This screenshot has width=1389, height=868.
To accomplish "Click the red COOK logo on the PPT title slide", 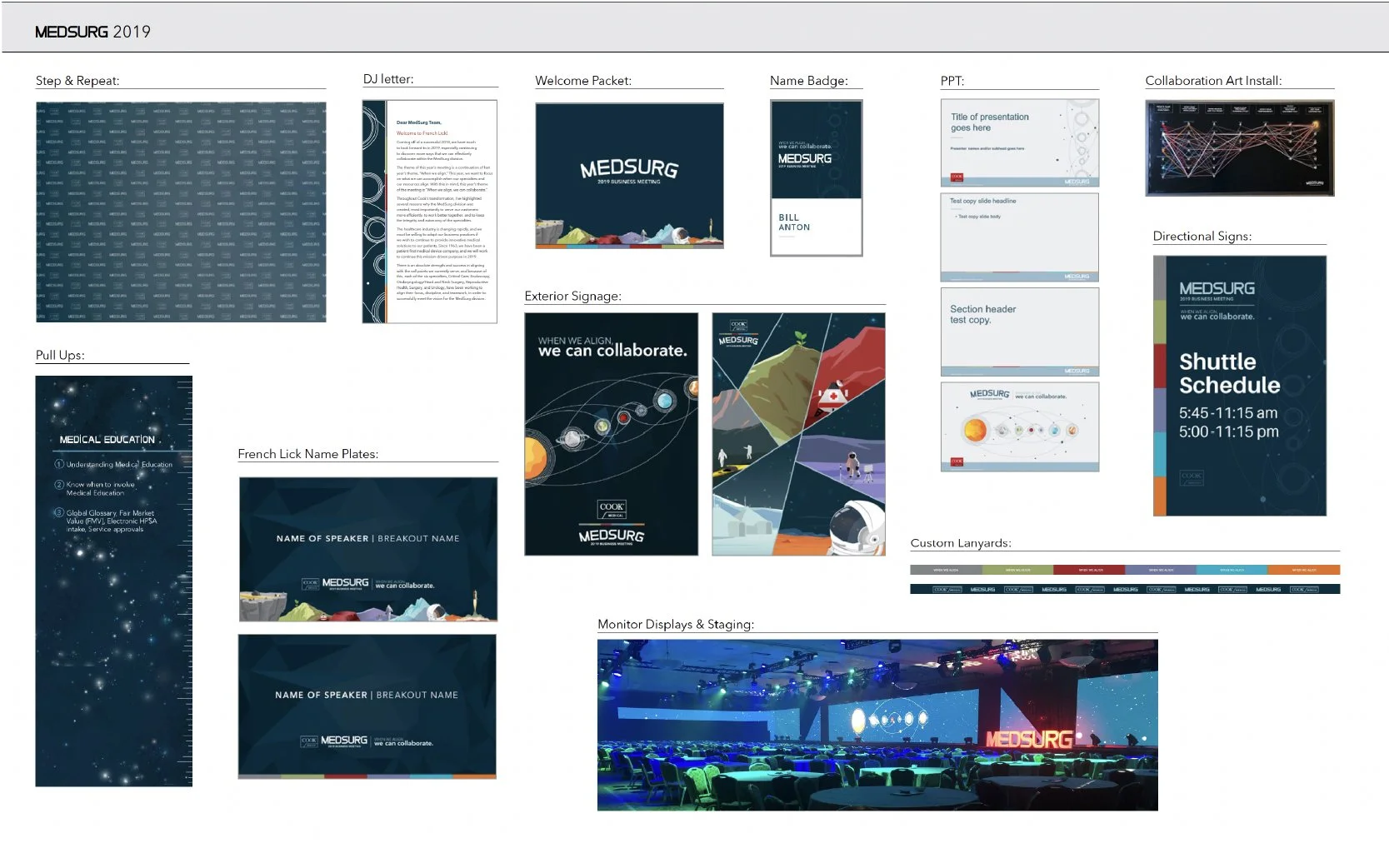I will pyautogui.click(x=957, y=177).
